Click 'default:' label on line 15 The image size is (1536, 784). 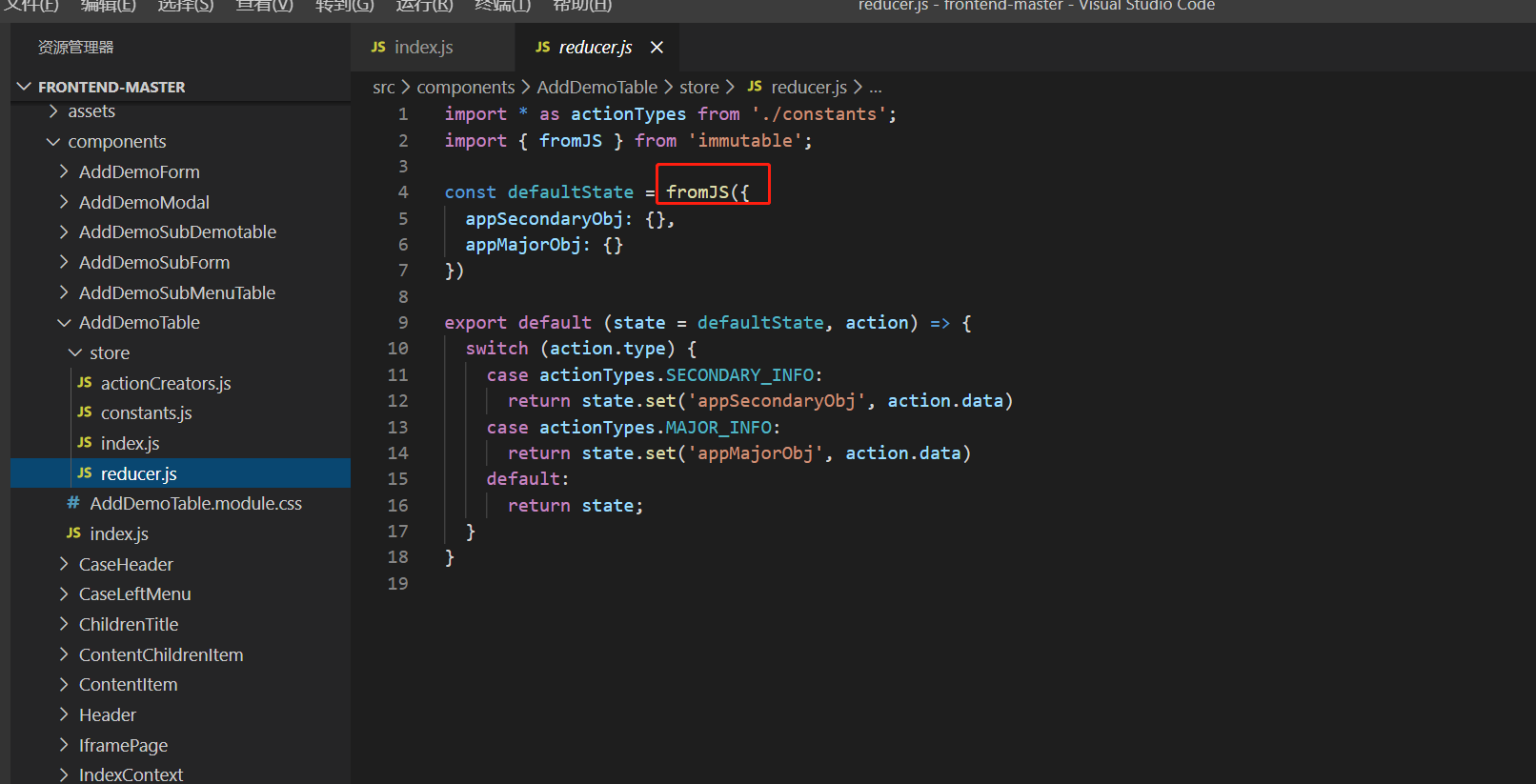coord(528,479)
